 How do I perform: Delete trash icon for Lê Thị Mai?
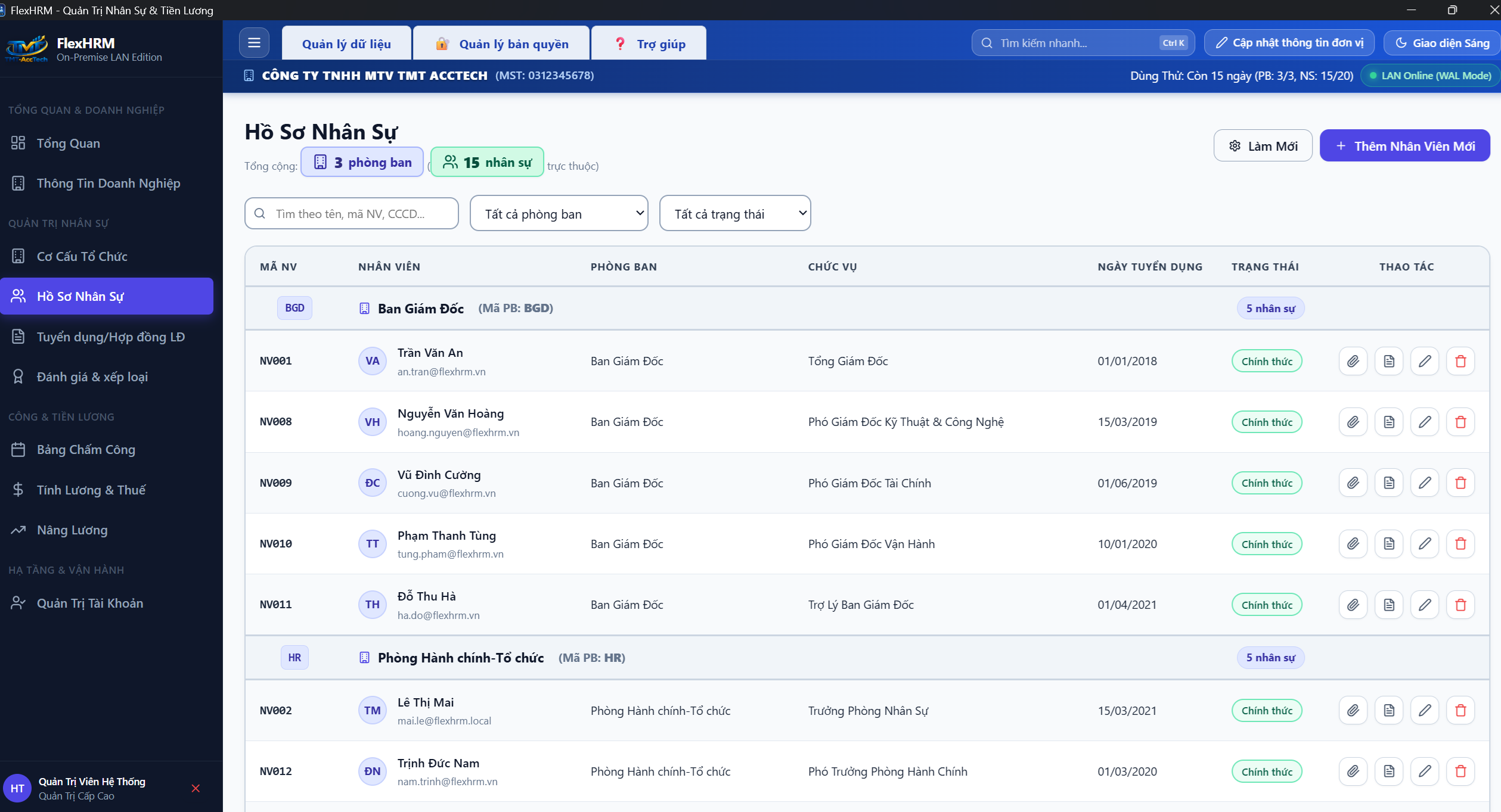coord(1460,710)
